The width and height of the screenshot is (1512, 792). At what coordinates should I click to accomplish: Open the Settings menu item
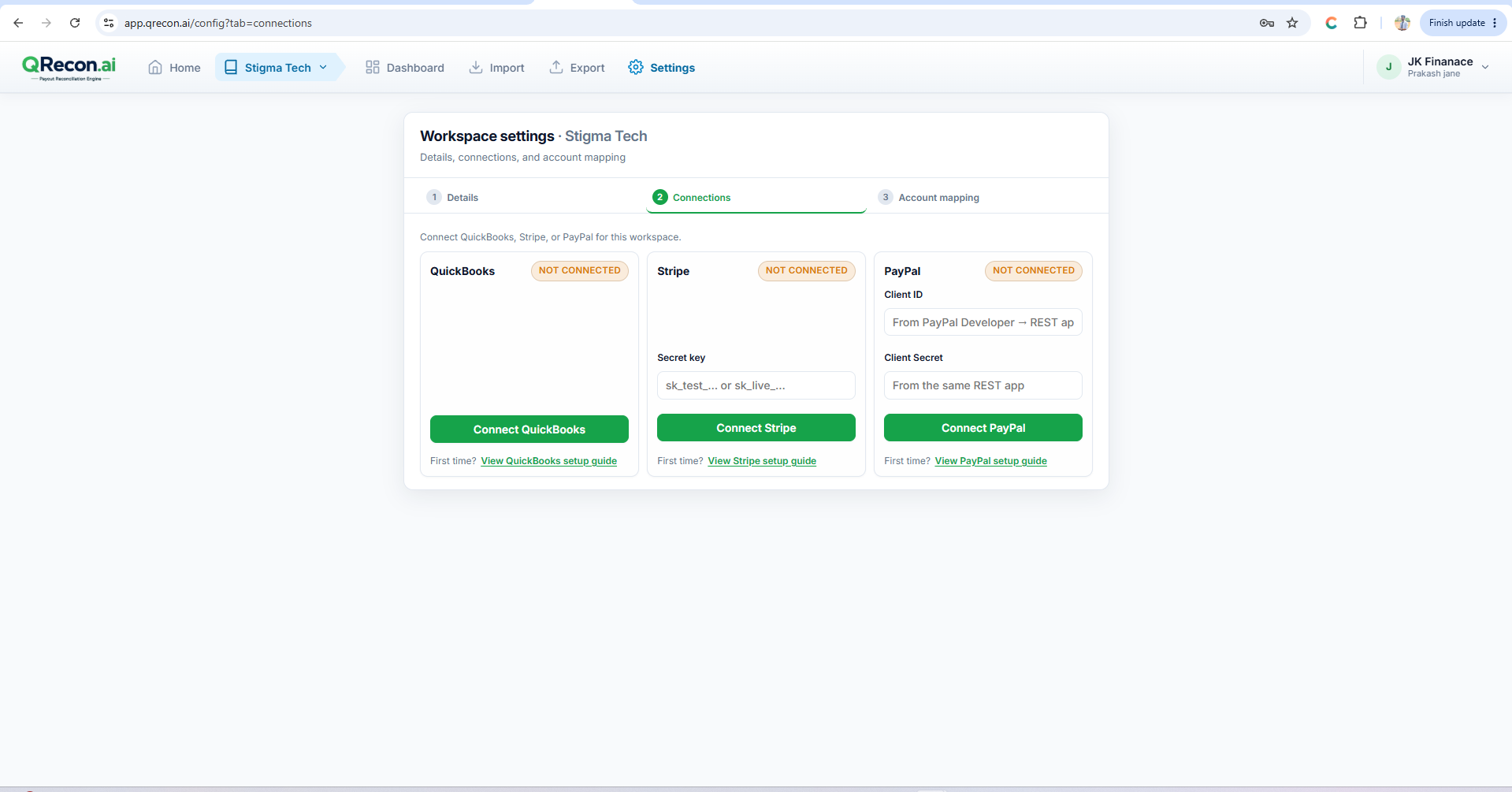coord(662,68)
